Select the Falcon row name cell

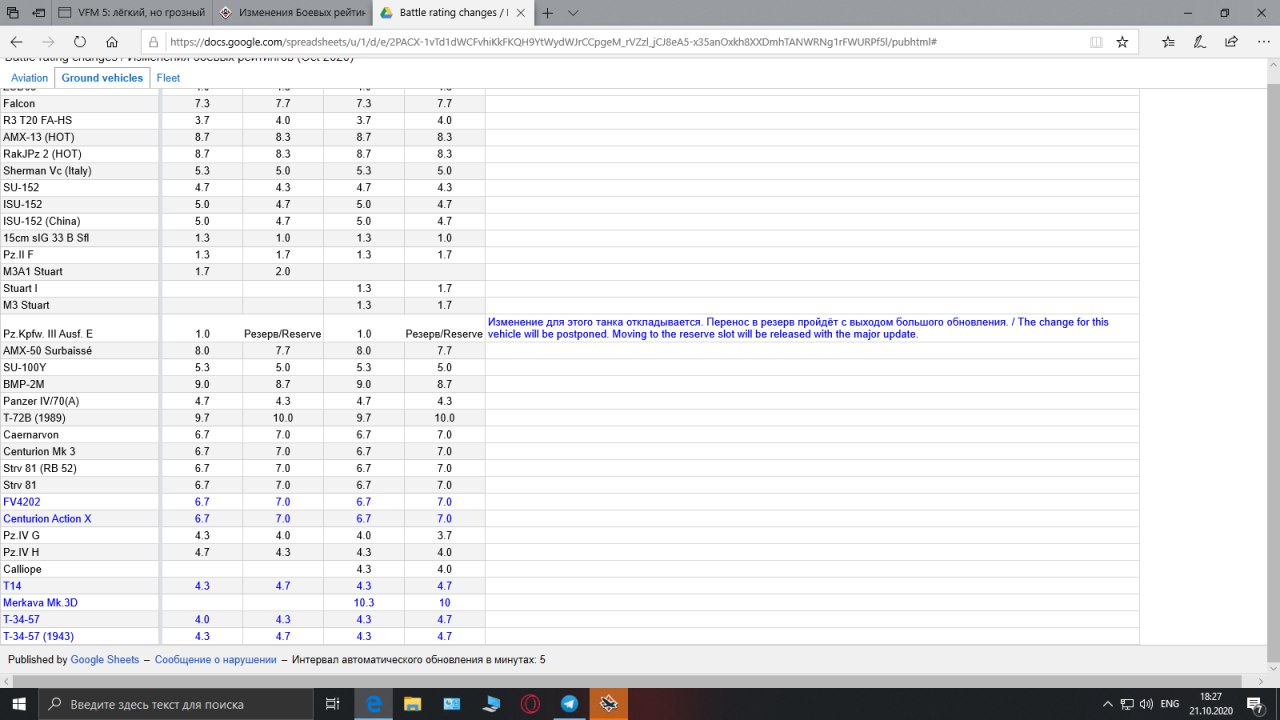pos(79,103)
